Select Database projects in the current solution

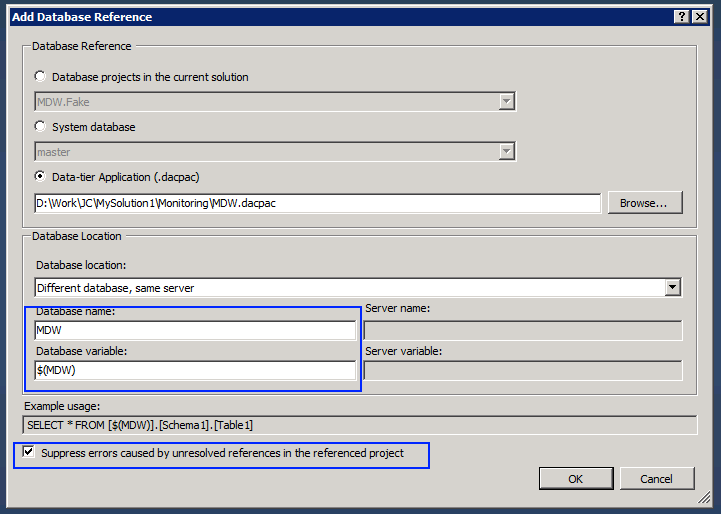40,76
